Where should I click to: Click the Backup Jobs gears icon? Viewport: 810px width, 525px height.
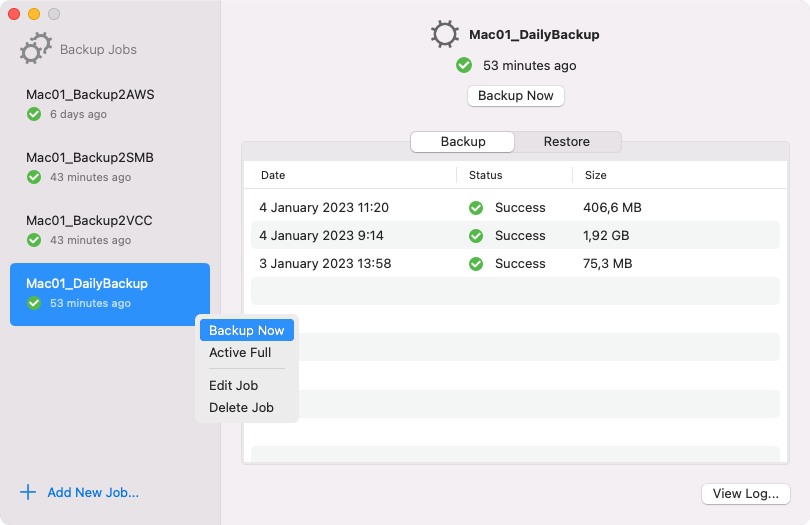[36, 48]
